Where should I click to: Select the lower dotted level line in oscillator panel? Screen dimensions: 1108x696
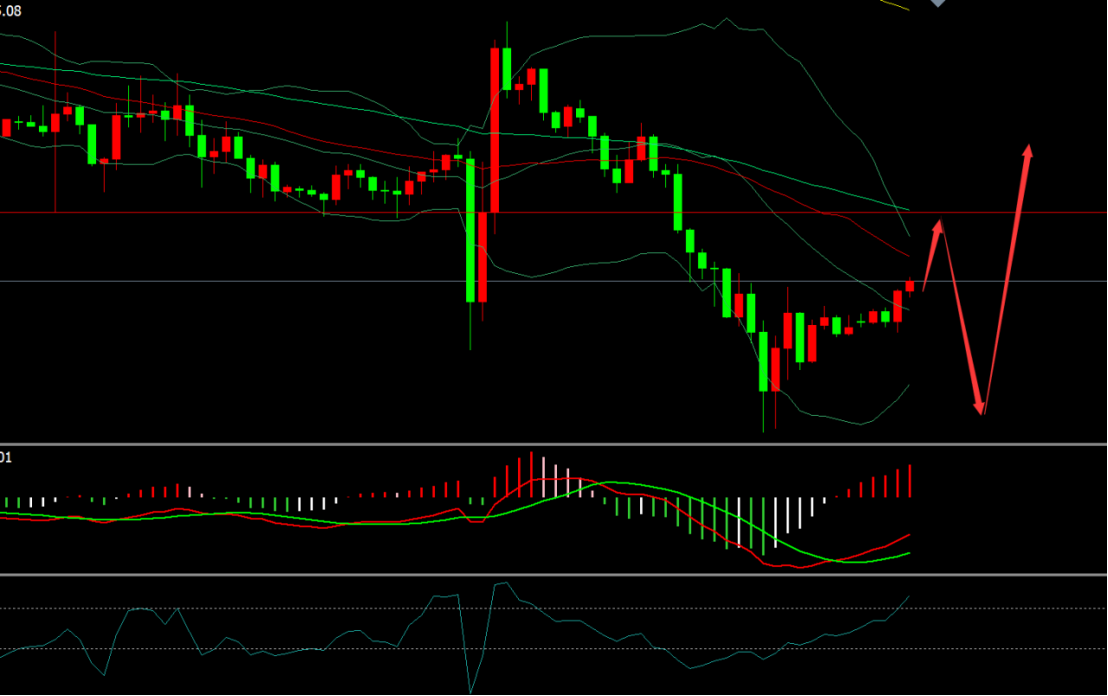tap(554, 649)
